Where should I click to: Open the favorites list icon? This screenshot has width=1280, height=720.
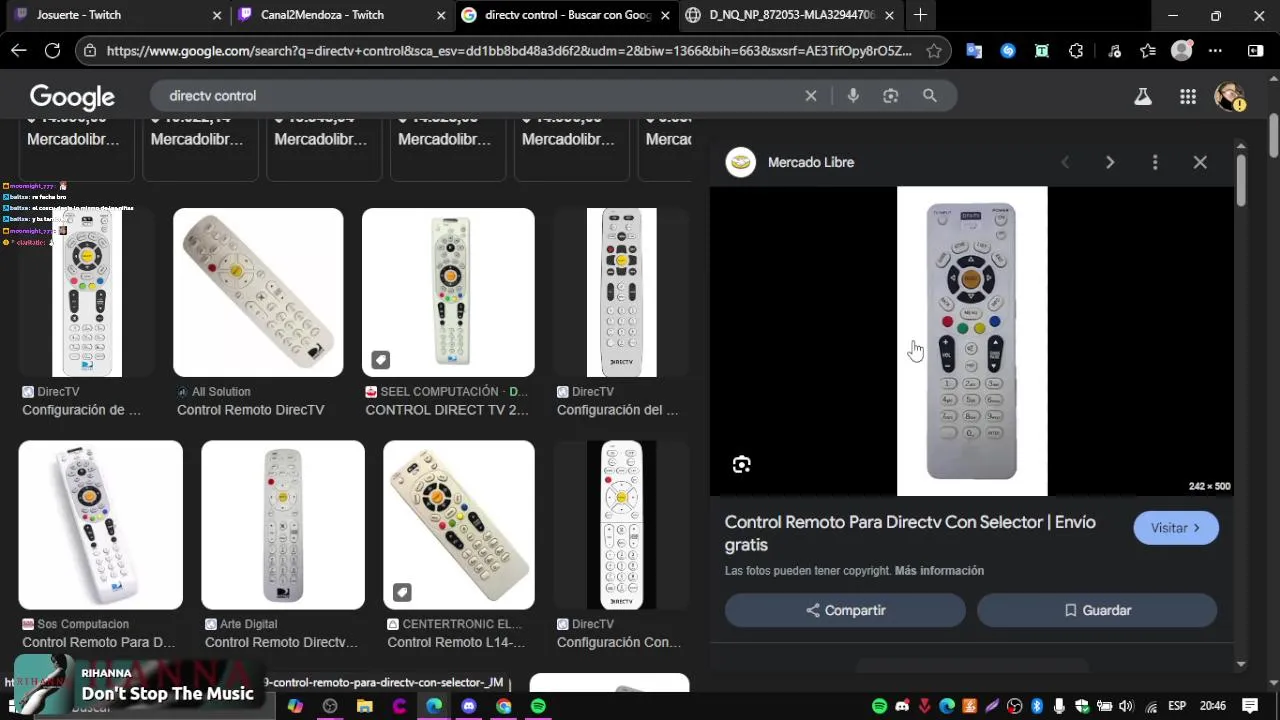[x=1148, y=51]
